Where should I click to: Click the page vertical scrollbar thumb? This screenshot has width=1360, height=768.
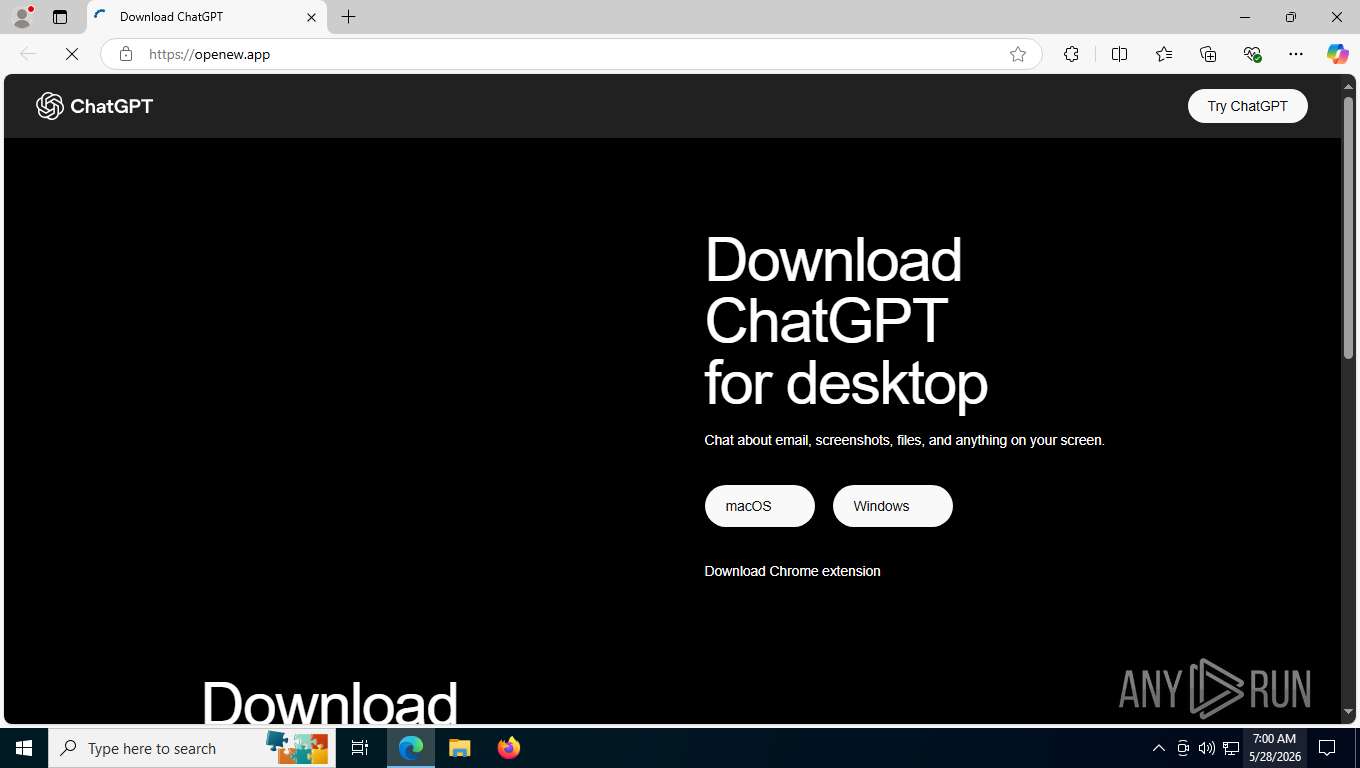click(x=1348, y=228)
